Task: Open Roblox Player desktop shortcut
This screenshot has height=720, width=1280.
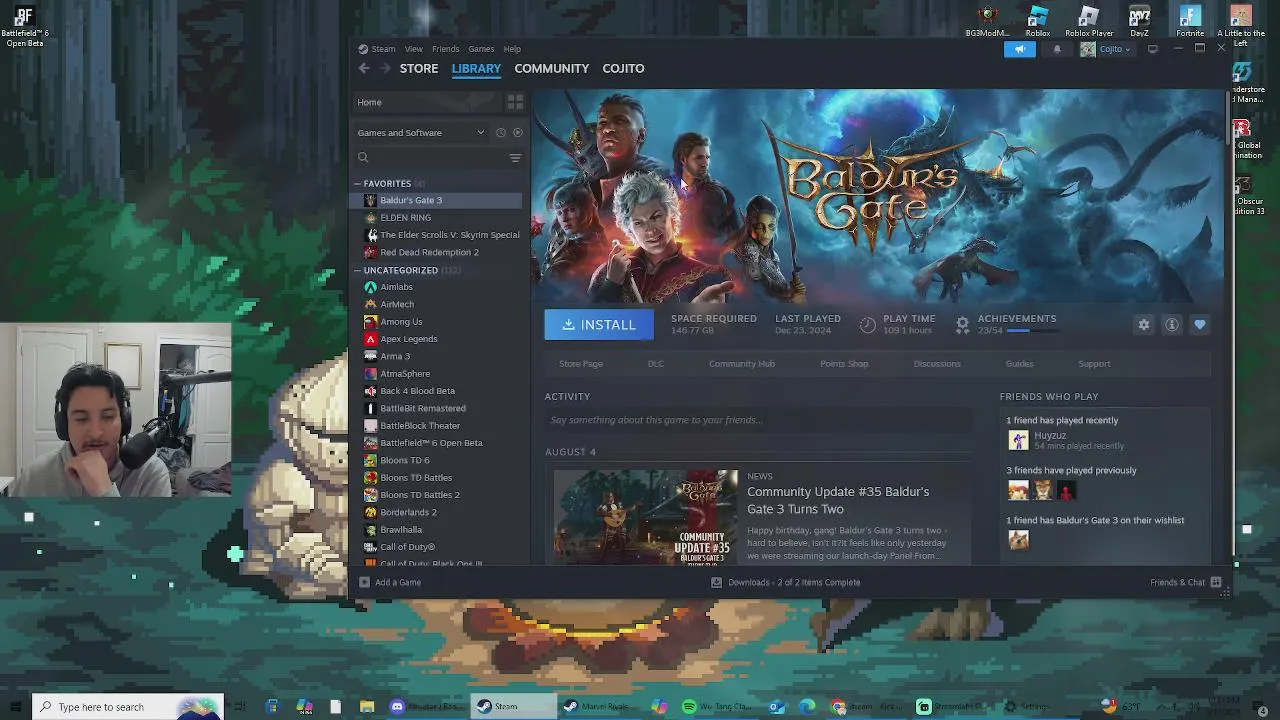Action: pyautogui.click(x=1089, y=20)
